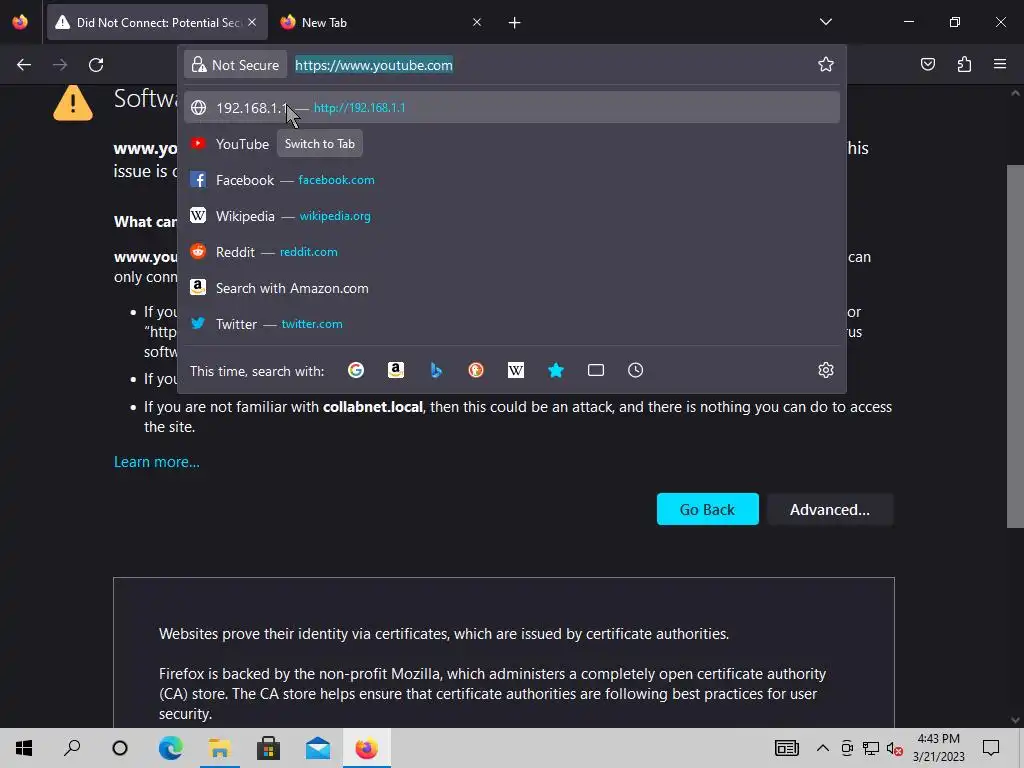The width and height of the screenshot is (1024, 768).
Task: Search this time with Amazon icon
Action: click(396, 370)
